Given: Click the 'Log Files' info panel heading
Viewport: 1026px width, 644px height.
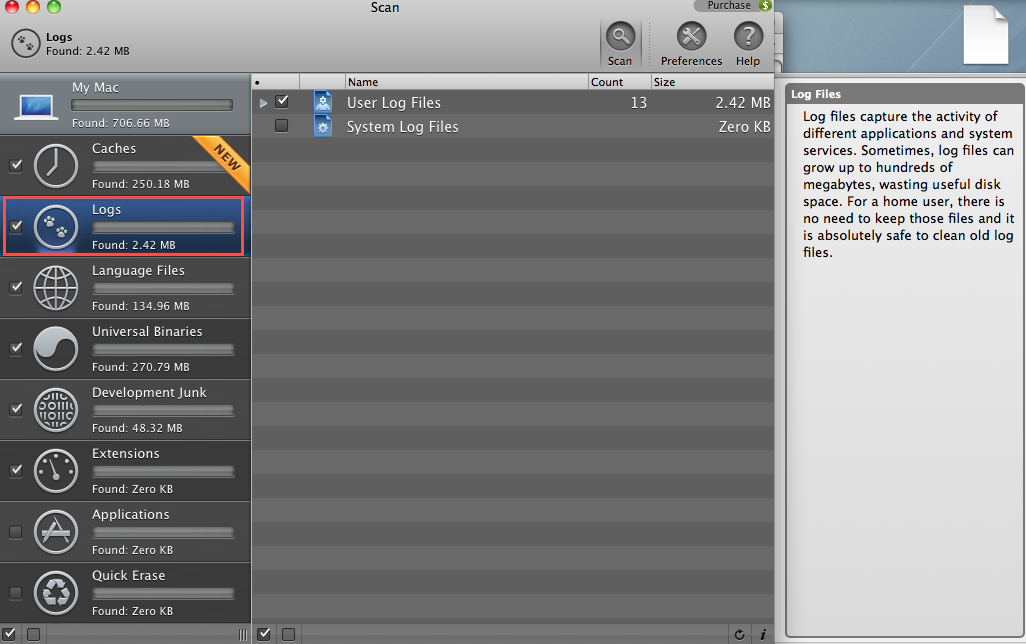Looking at the screenshot, I should pyautogui.click(x=816, y=94).
